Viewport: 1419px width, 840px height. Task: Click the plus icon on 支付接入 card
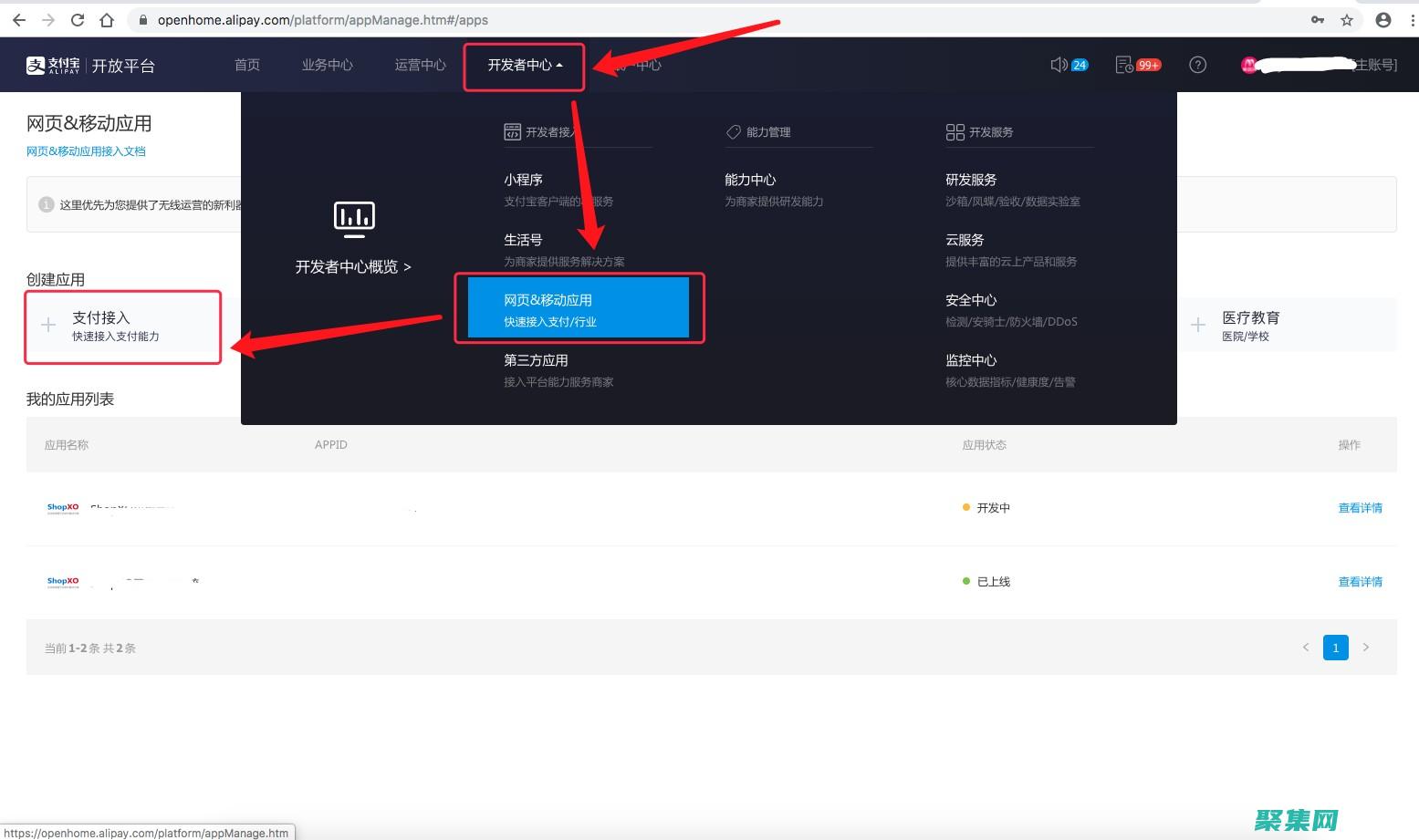[47, 325]
